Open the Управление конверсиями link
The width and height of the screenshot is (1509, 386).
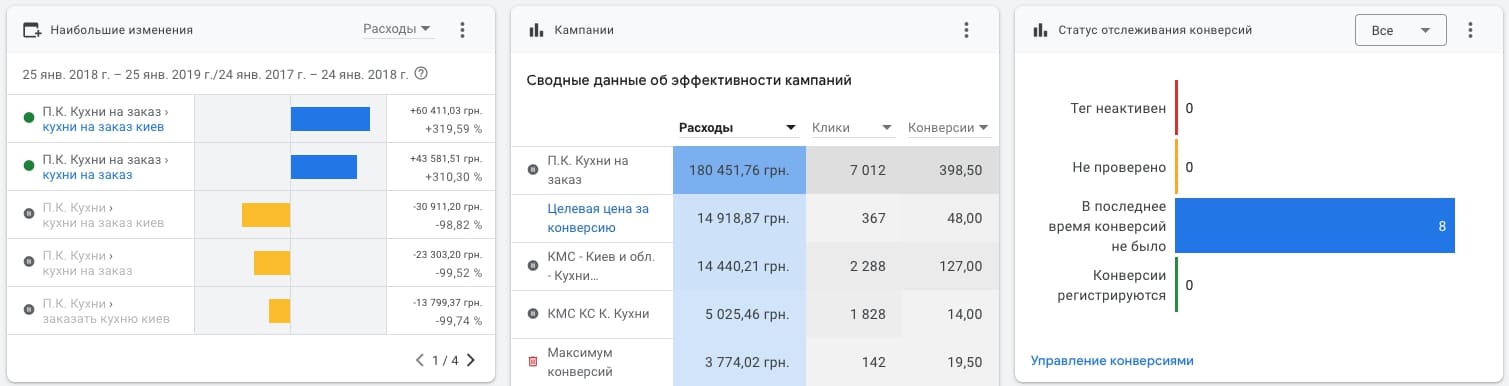(x=1112, y=360)
